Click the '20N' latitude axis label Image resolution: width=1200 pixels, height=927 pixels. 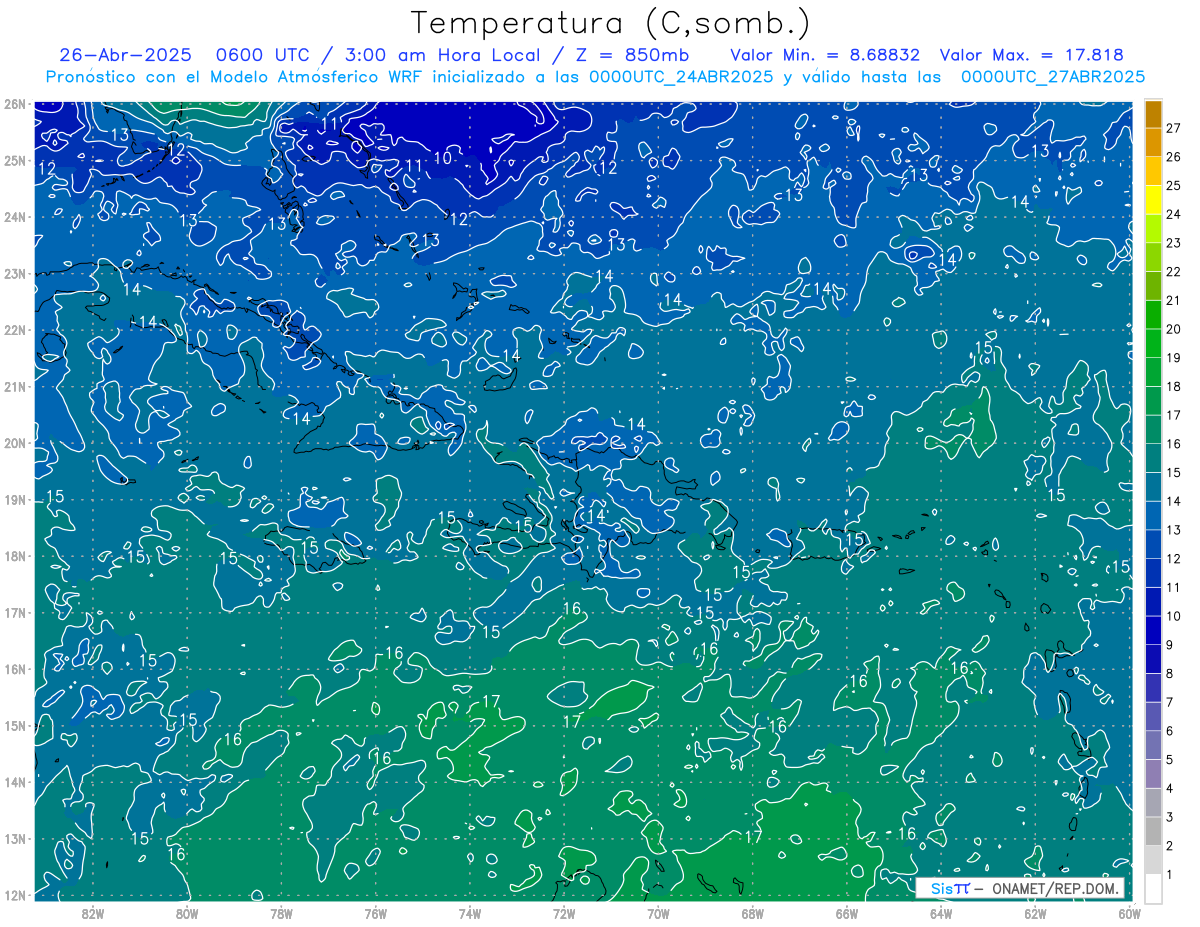[14, 443]
